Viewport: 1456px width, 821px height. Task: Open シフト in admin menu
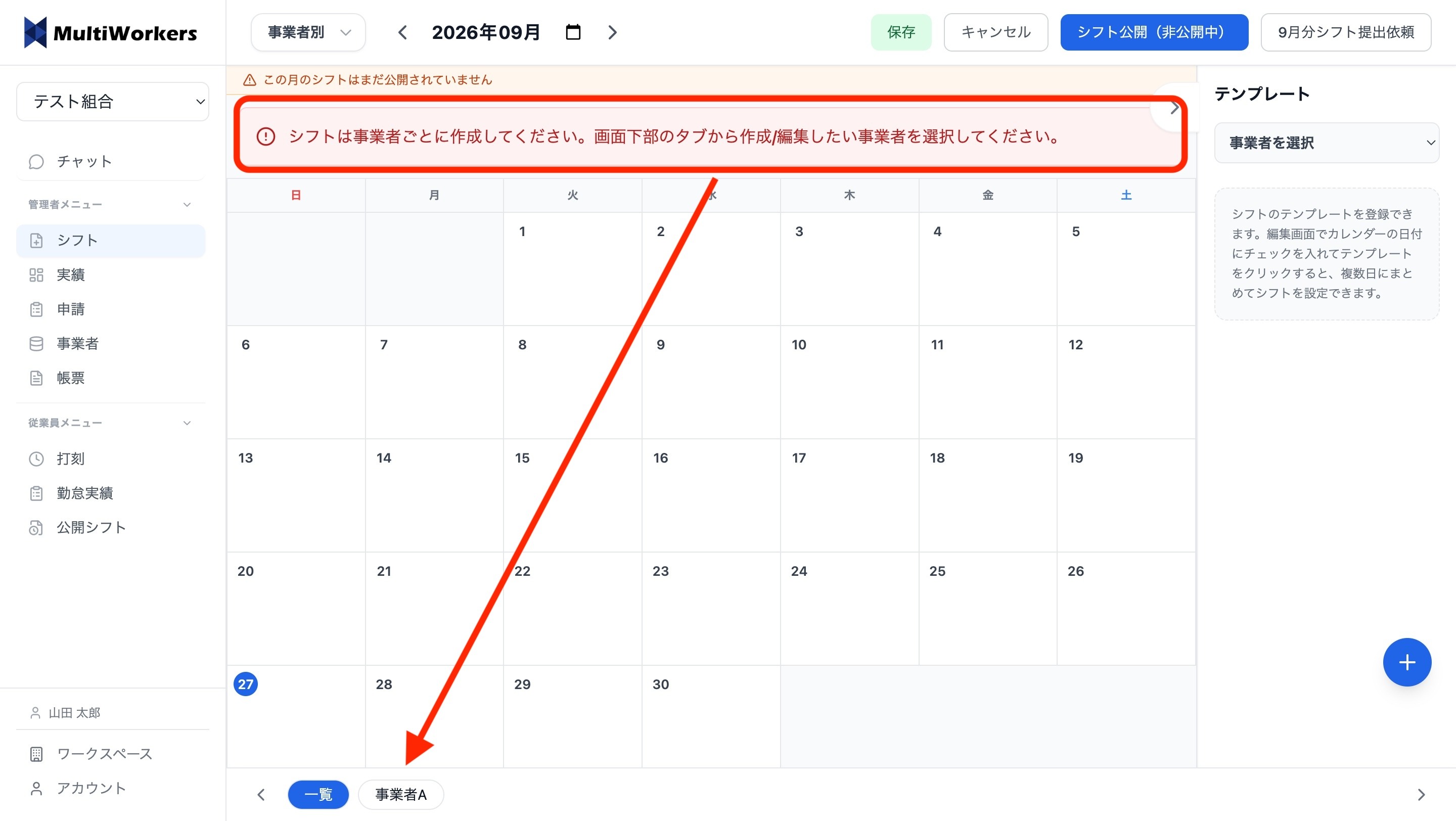click(x=111, y=240)
